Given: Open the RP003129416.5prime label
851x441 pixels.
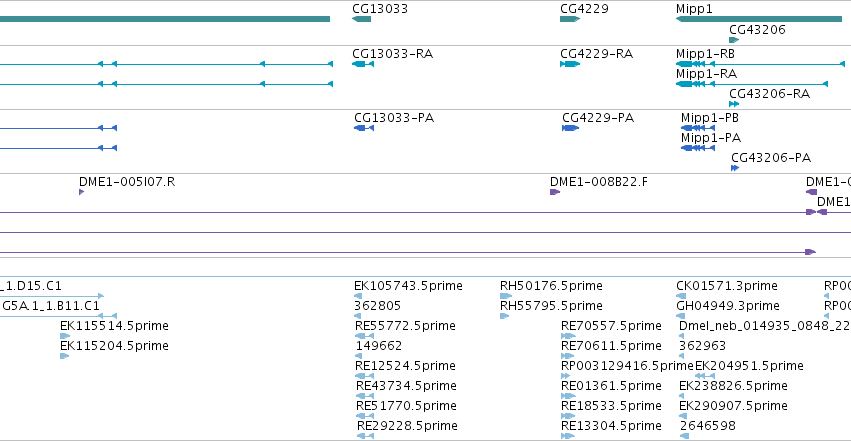Looking at the screenshot, I should pyautogui.click(x=627, y=366).
